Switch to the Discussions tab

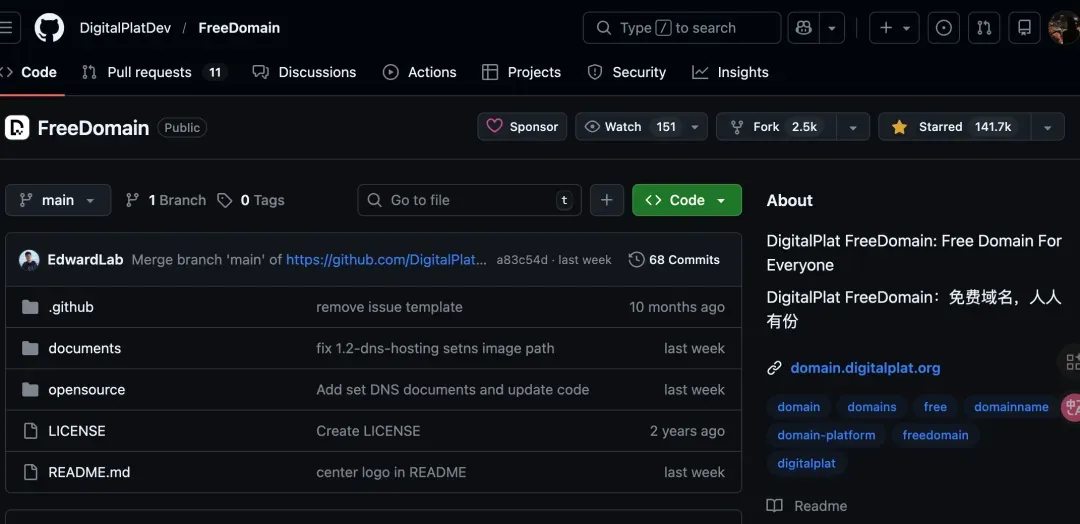304,72
